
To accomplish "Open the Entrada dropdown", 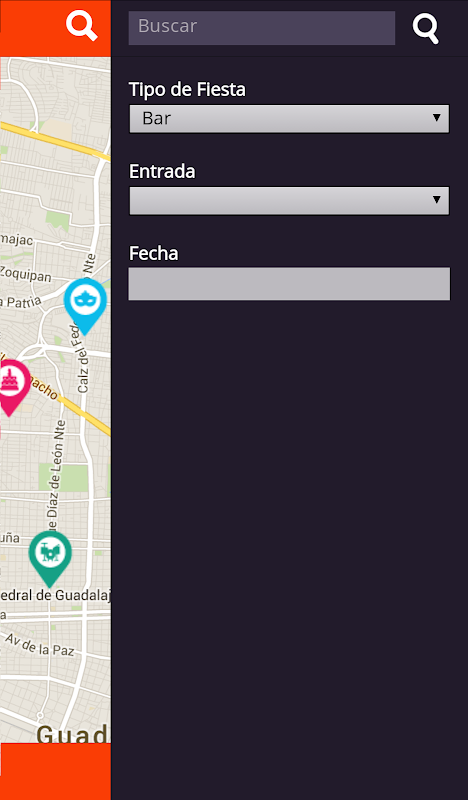I will pyautogui.click(x=289, y=201).
